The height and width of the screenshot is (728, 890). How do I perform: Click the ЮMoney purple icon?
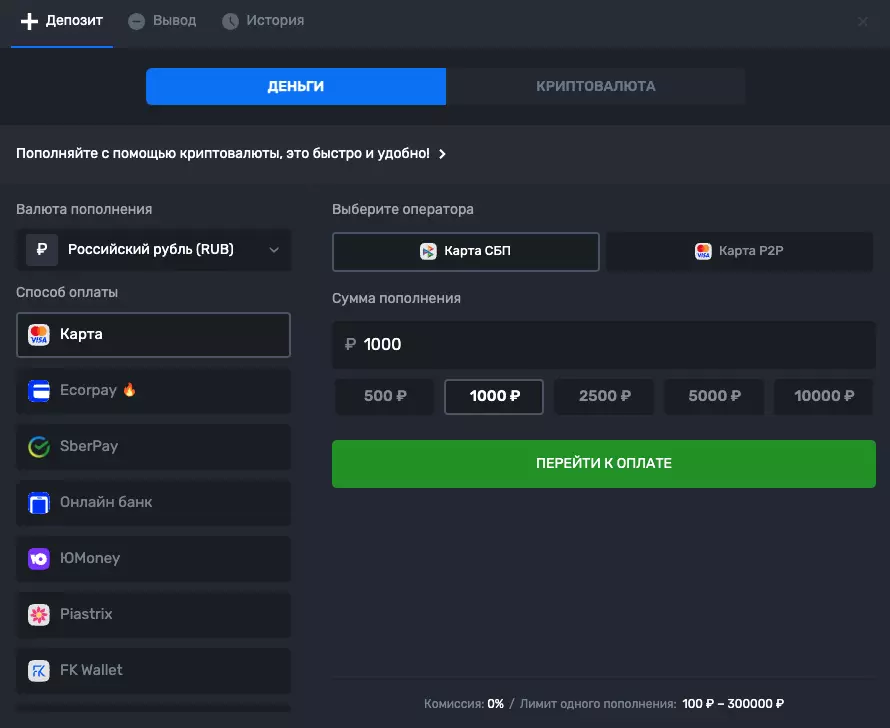click(x=39, y=558)
